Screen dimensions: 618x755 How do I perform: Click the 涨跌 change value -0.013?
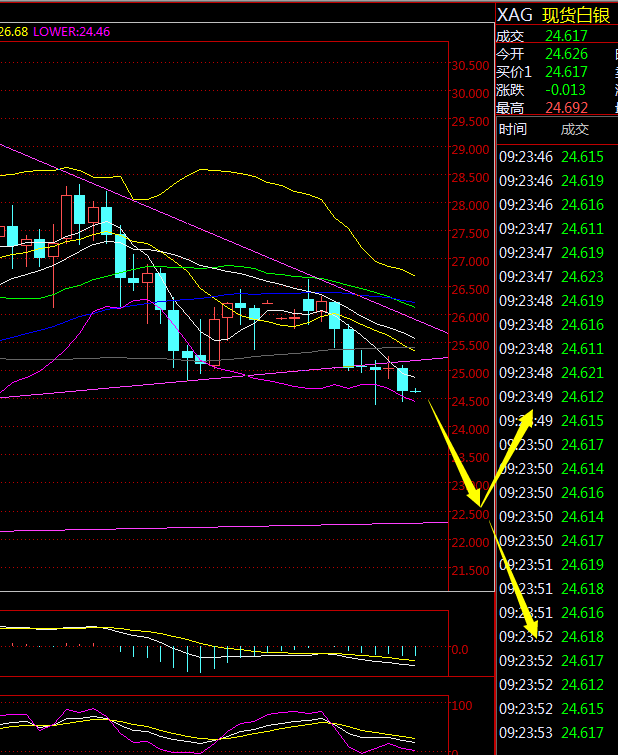[566, 90]
